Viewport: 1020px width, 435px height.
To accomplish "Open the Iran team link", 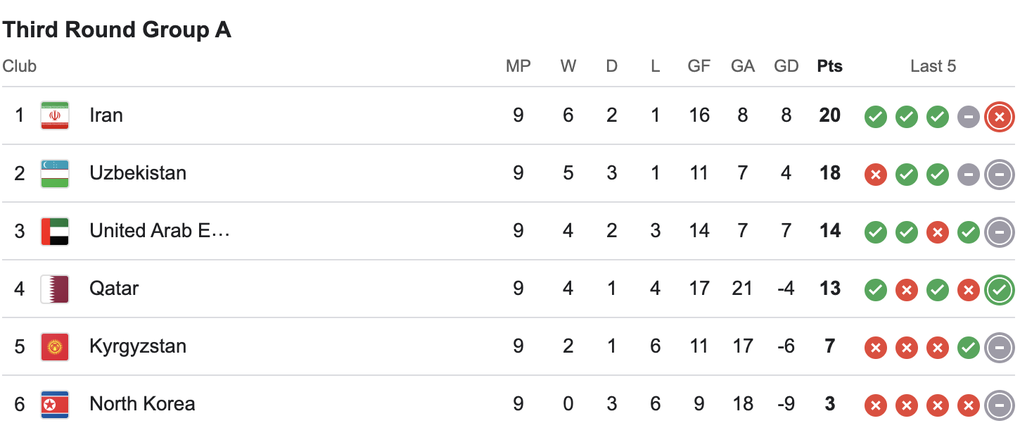I will pyautogui.click(x=106, y=116).
